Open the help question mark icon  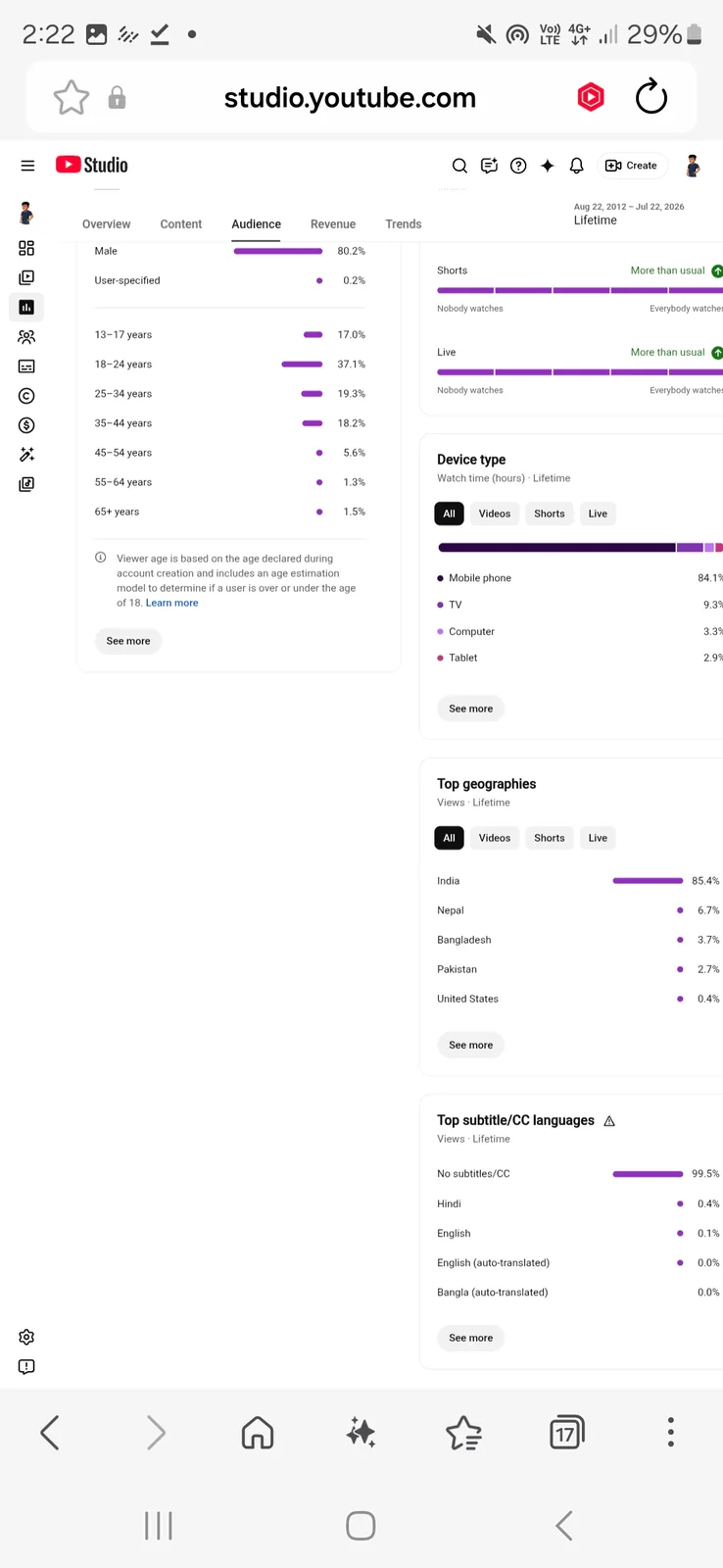click(x=518, y=166)
